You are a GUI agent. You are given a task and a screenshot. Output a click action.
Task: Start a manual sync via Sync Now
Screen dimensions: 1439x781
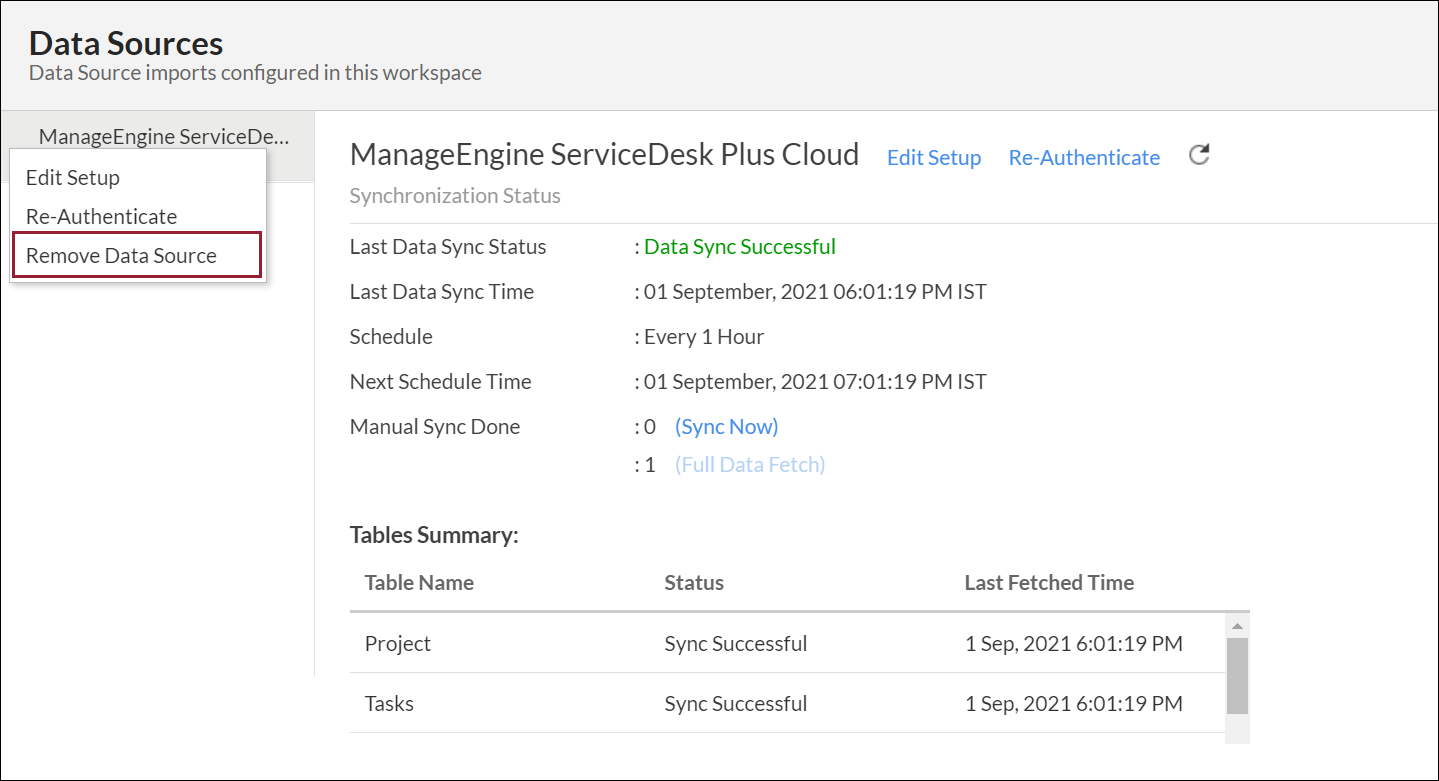[x=726, y=427]
